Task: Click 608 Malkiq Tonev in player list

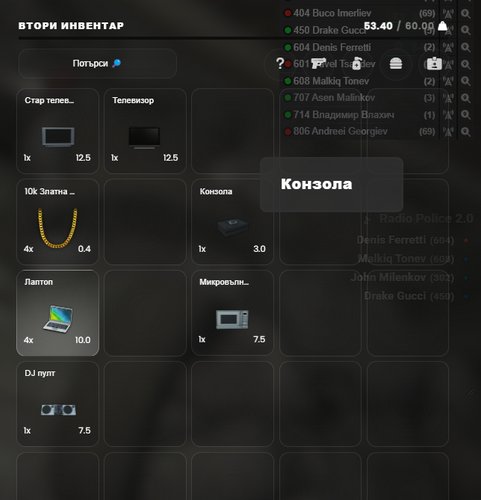Action: 331,81
